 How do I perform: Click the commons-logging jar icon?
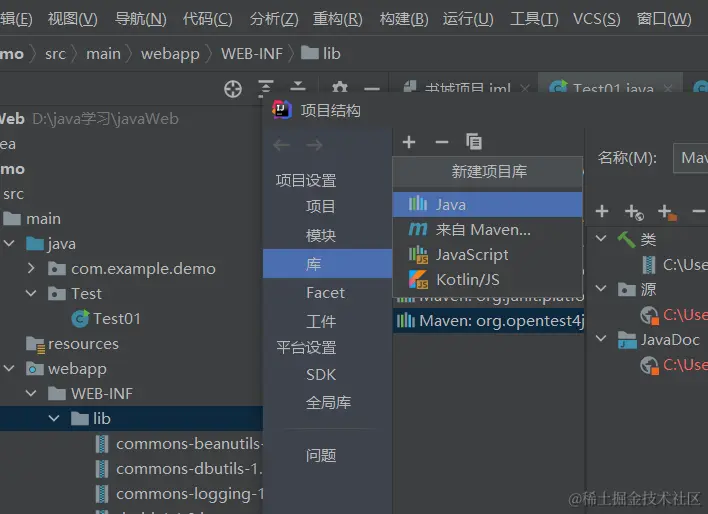click(102, 494)
